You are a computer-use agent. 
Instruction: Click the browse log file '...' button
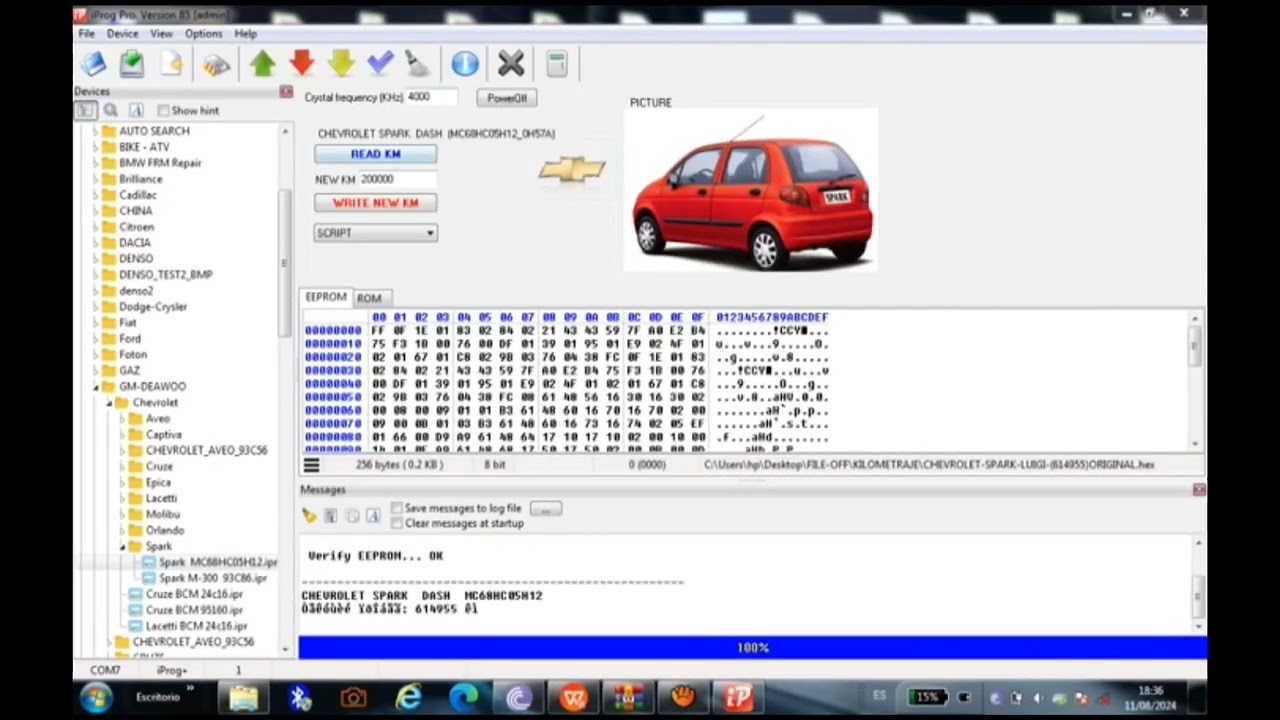tap(545, 509)
